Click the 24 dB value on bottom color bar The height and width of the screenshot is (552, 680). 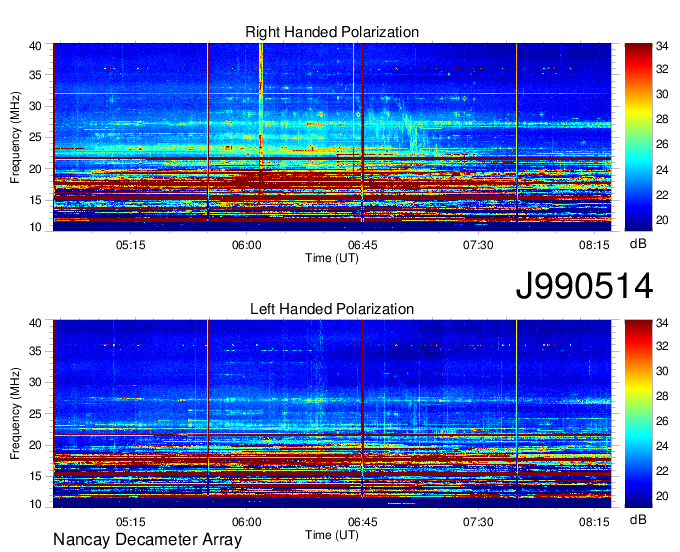[662, 446]
